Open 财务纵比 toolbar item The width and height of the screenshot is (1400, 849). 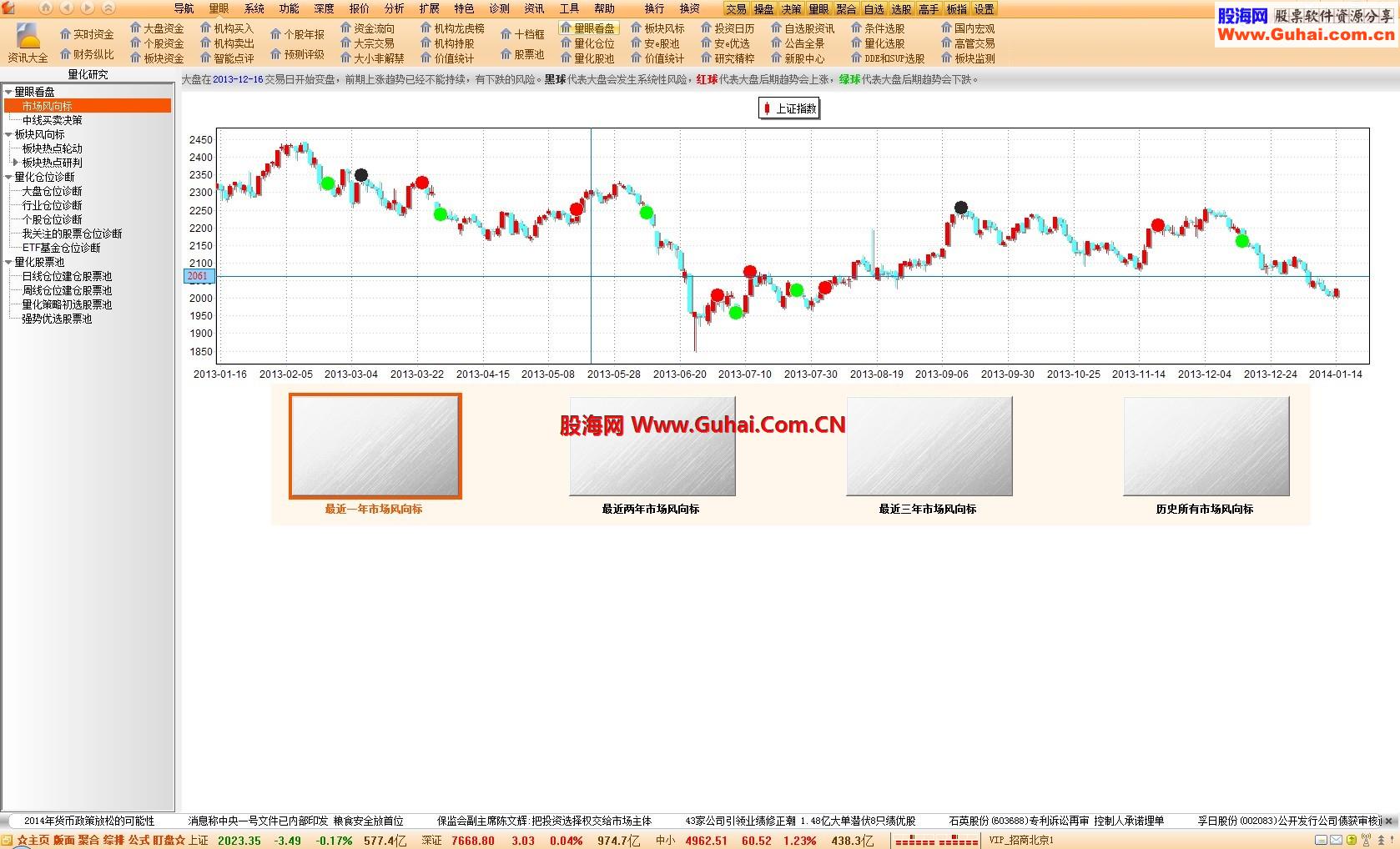click(x=87, y=54)
